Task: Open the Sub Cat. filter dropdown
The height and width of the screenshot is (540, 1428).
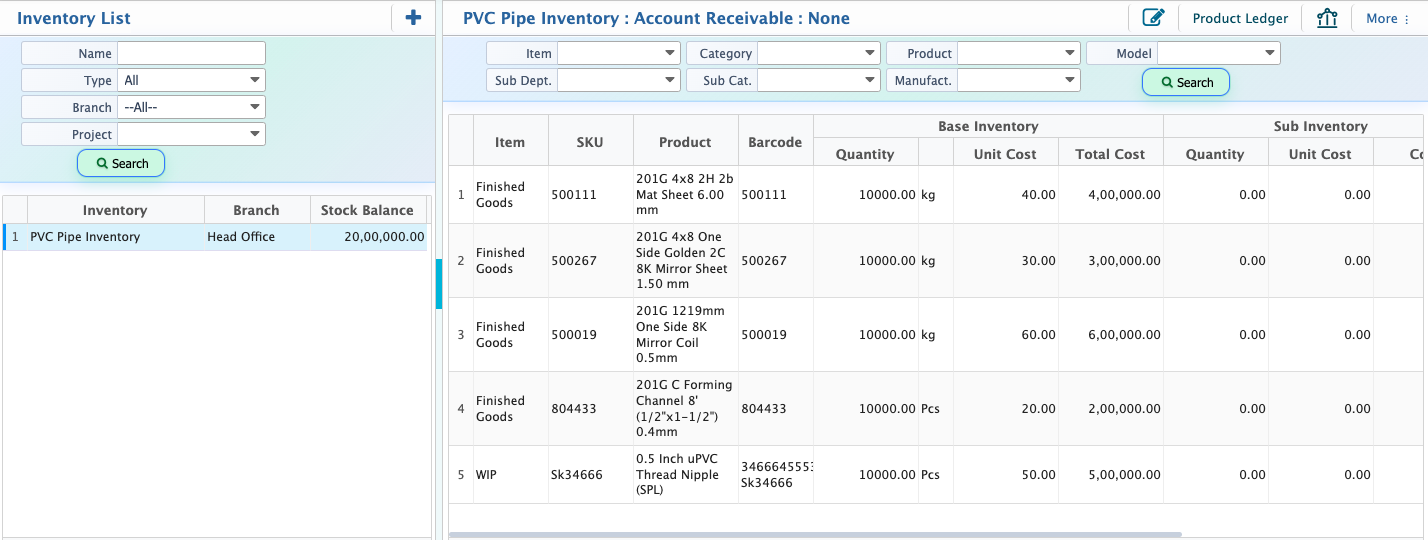Action: pyautogui.click(x=819, y=80)
